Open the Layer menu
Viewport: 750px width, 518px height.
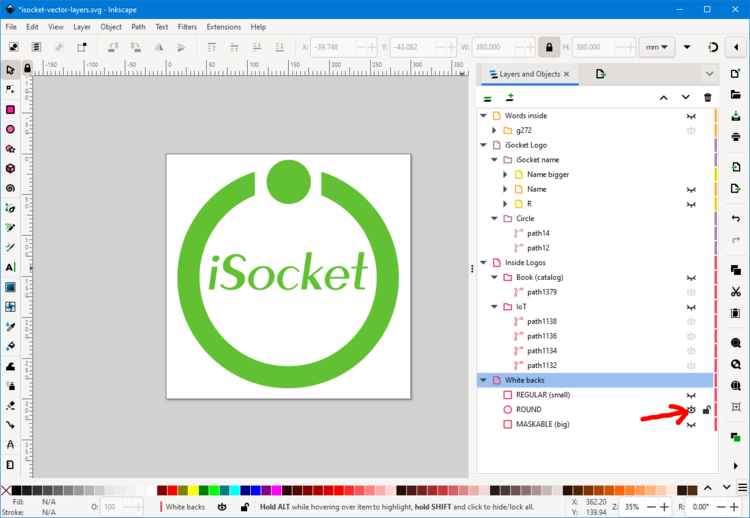click(82, 27)
